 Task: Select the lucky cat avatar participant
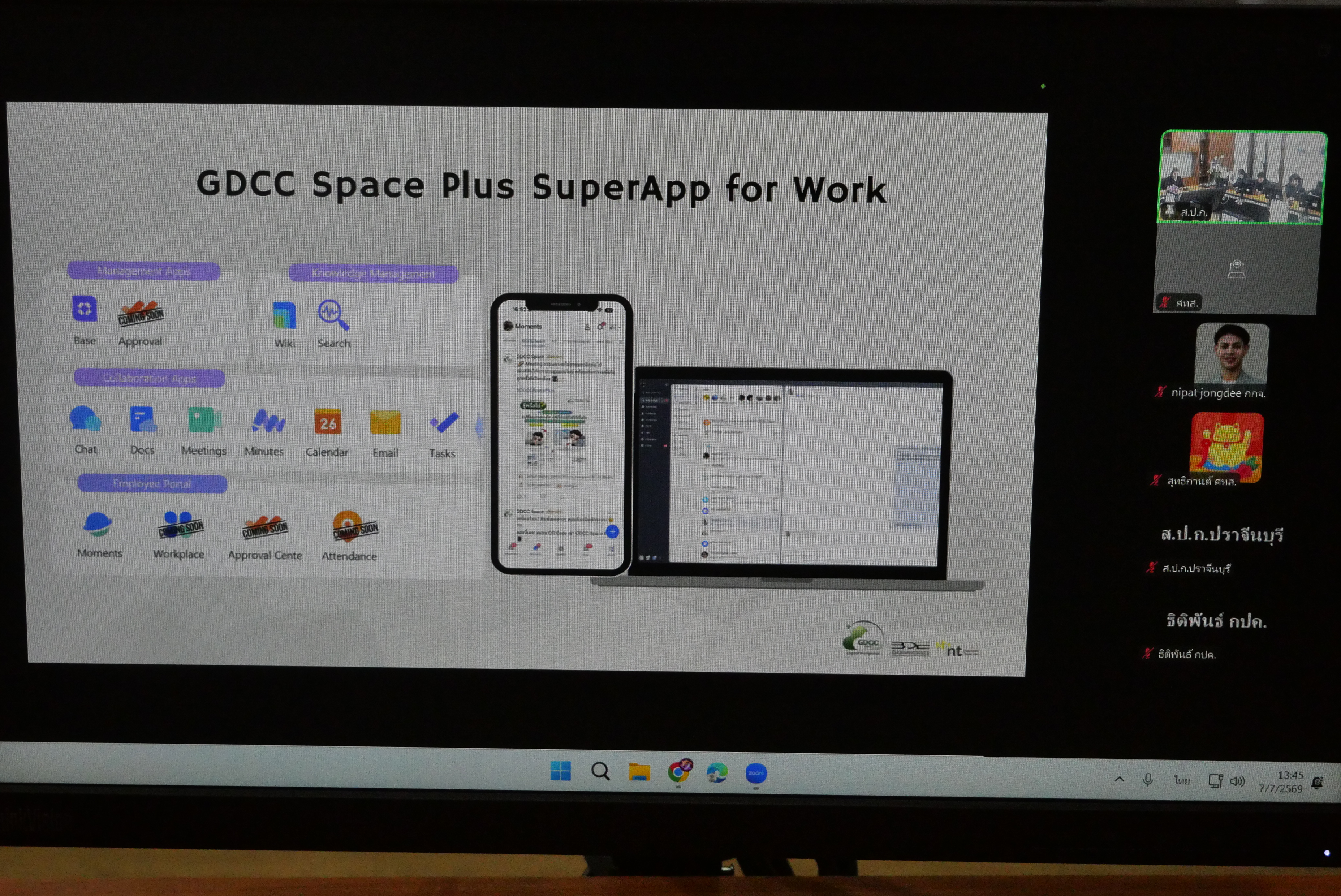1227,447
